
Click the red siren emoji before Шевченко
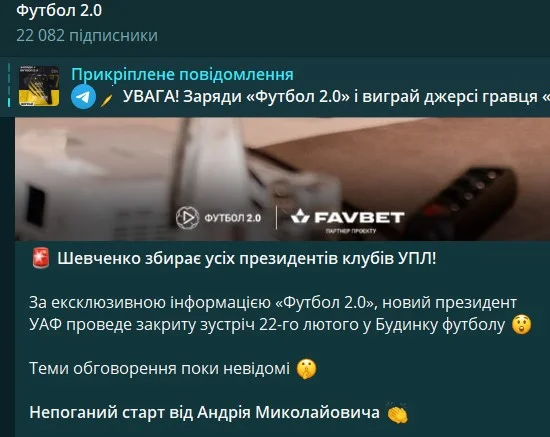[x=41, y=258]
